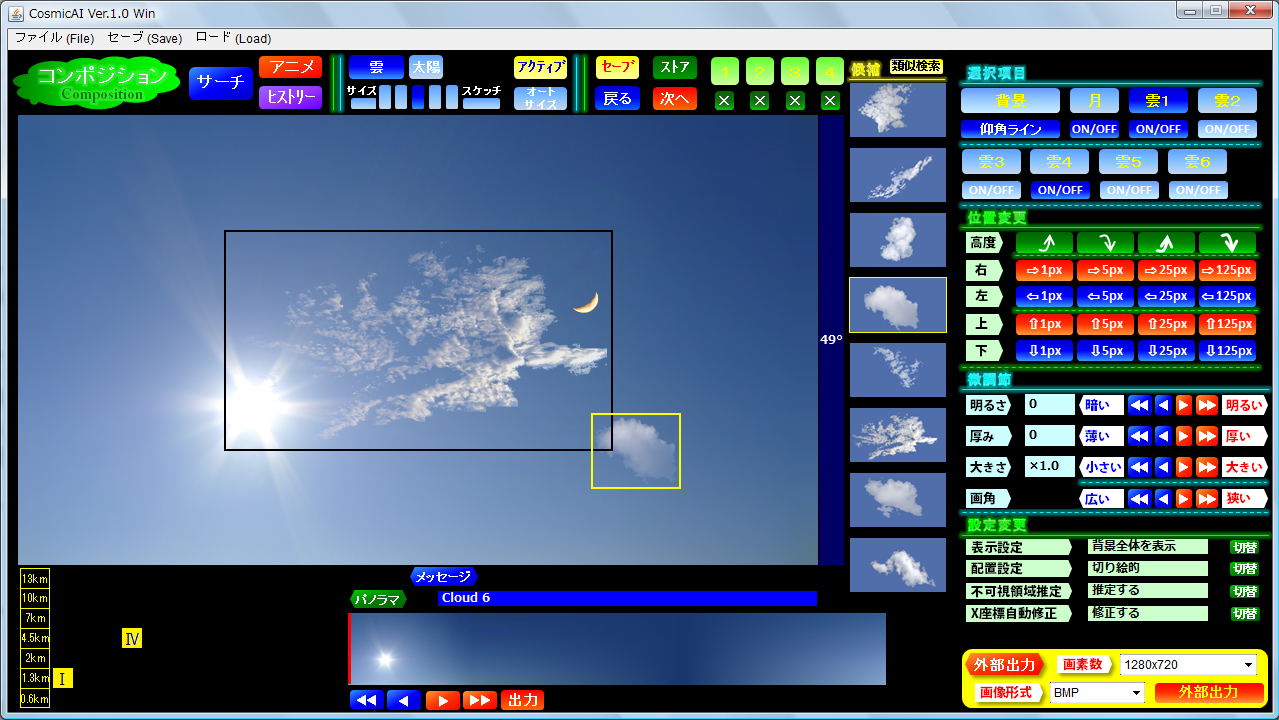Click the サーチ (Search) button
The image size is (1279, 720).
(x=221, y=83)
